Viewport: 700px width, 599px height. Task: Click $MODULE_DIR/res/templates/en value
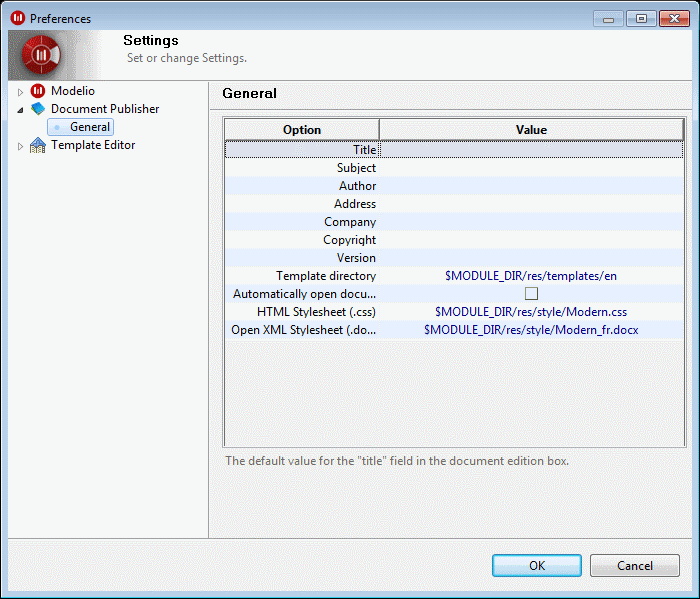pos(531,276)
